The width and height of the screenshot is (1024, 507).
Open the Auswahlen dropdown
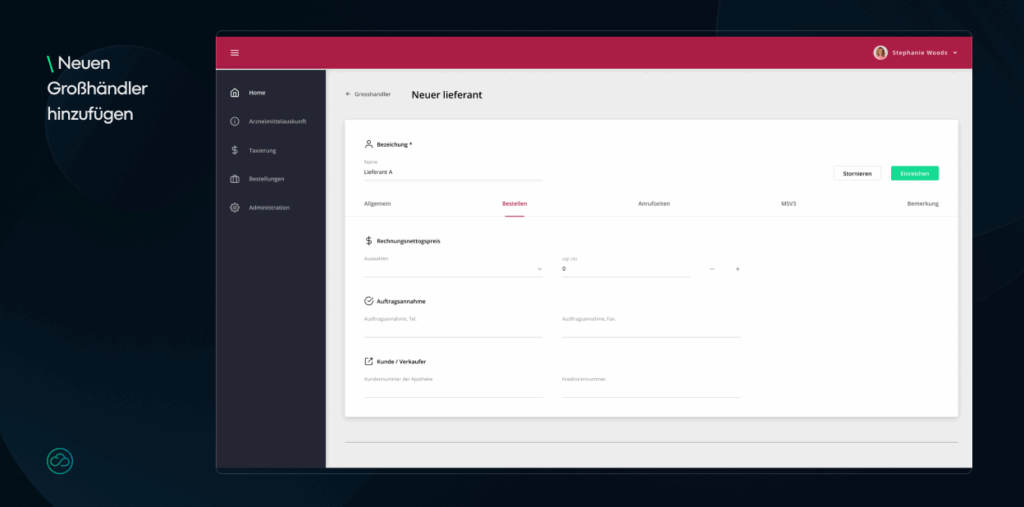453,269
